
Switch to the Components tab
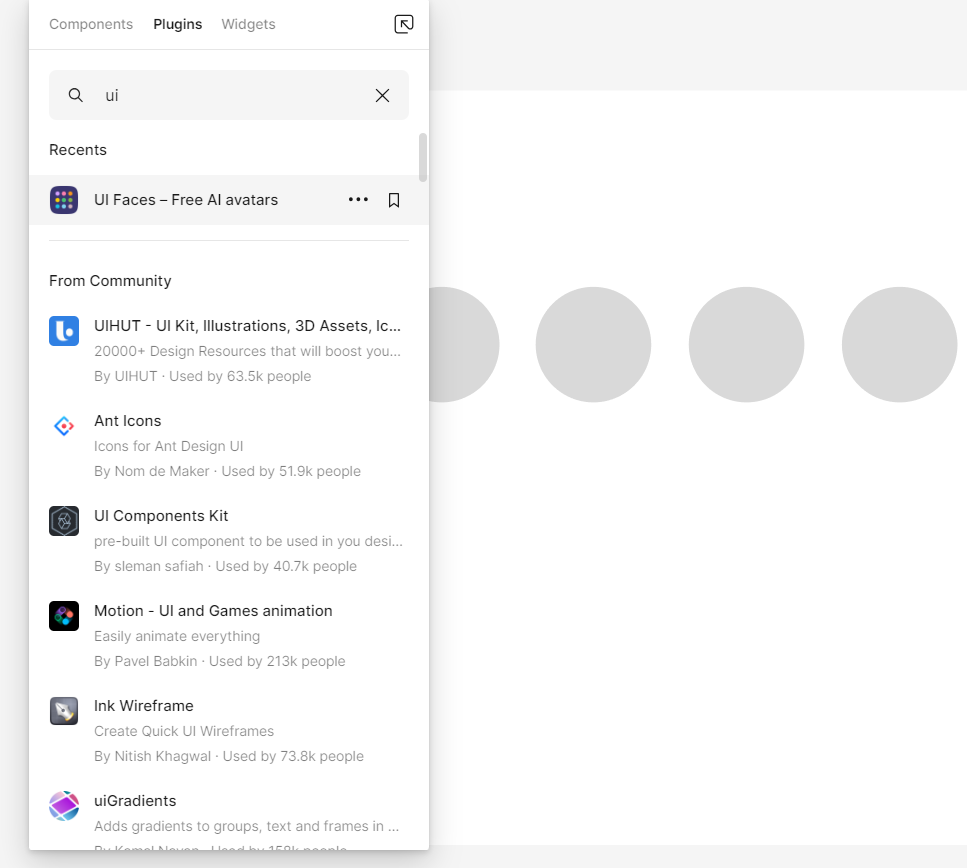pos(91,24)
